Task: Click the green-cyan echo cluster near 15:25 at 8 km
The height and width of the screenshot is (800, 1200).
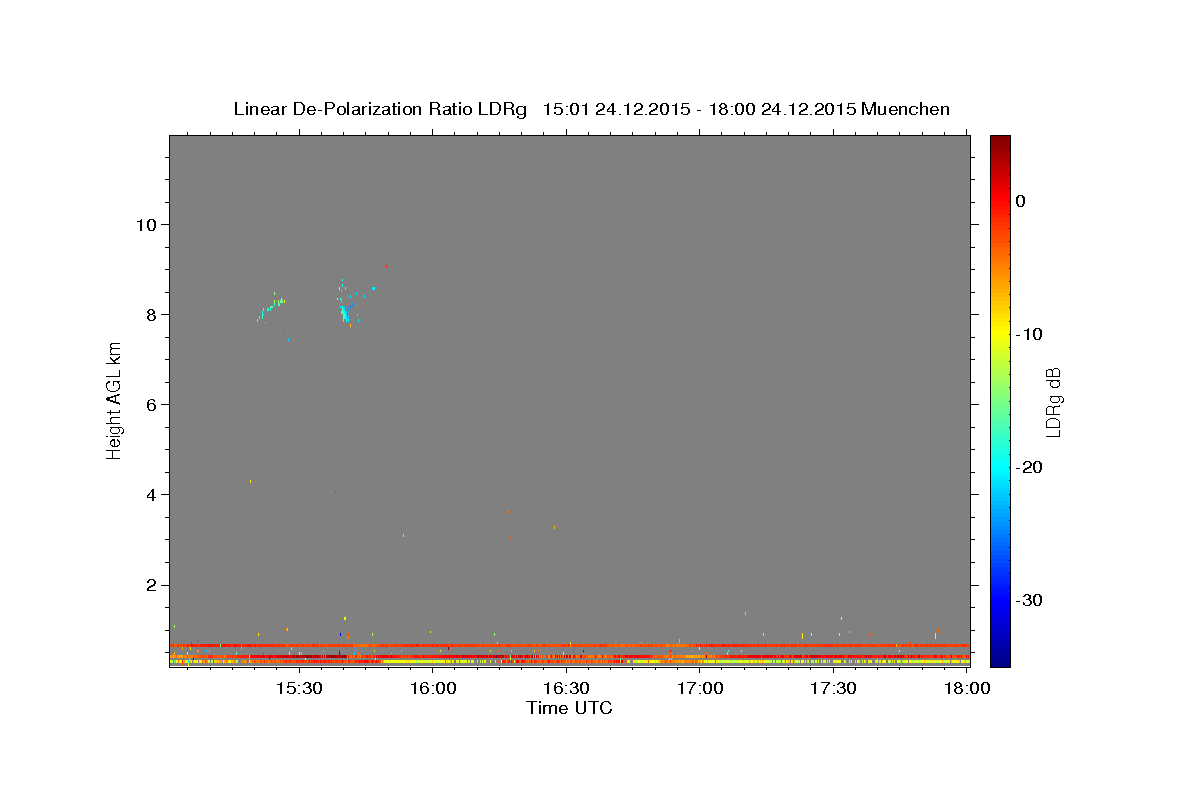Action: pos(271,306)
